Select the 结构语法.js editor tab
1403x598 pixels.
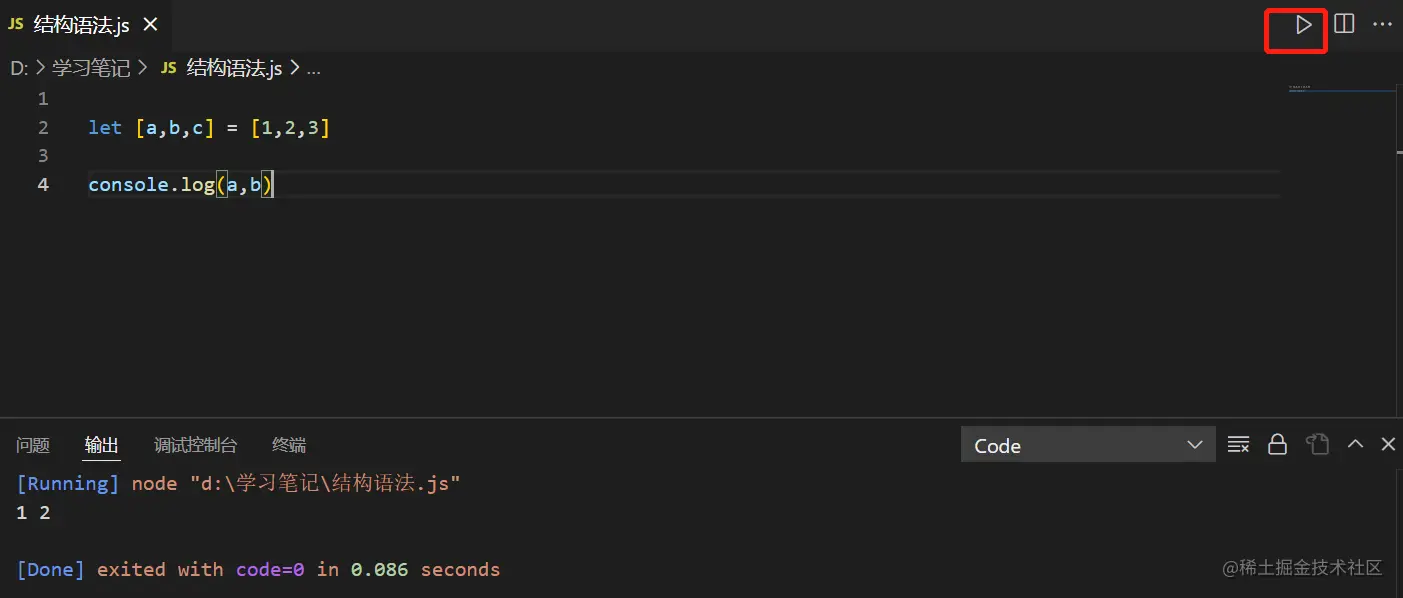coord(81,25)
